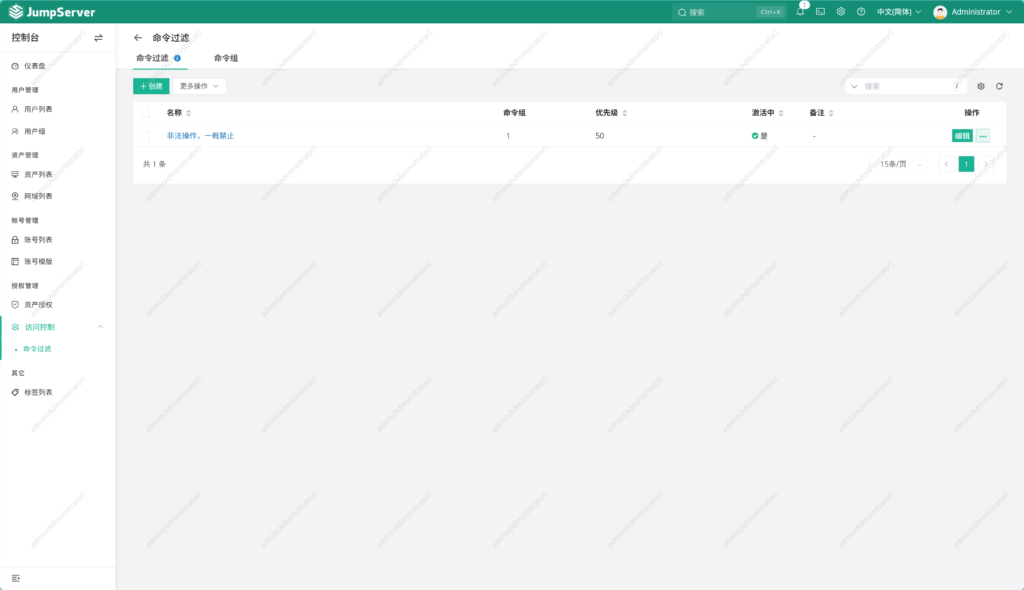Refresh the command filter table

[x=999, y=87]
